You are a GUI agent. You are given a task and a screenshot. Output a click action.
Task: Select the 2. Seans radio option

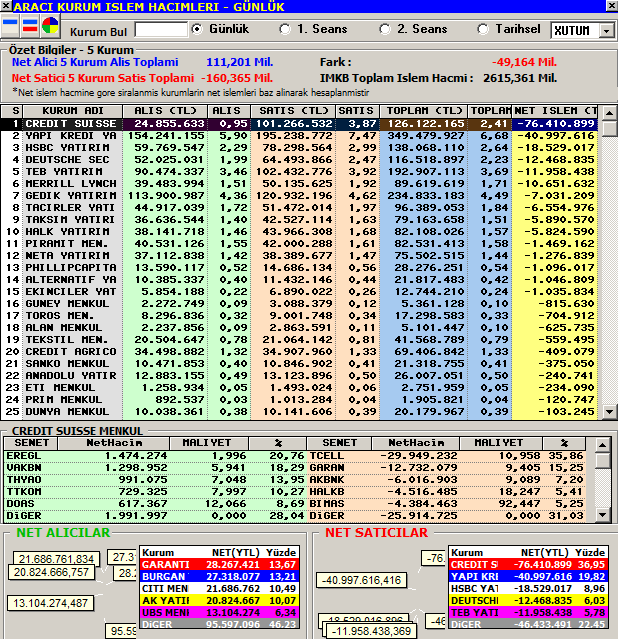coord(385,29)
